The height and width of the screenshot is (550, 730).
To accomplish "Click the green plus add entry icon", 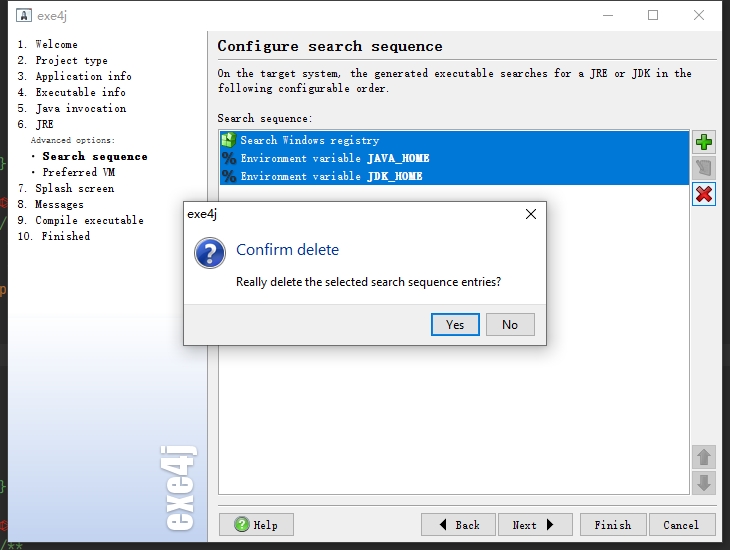I will pos(704,142).
